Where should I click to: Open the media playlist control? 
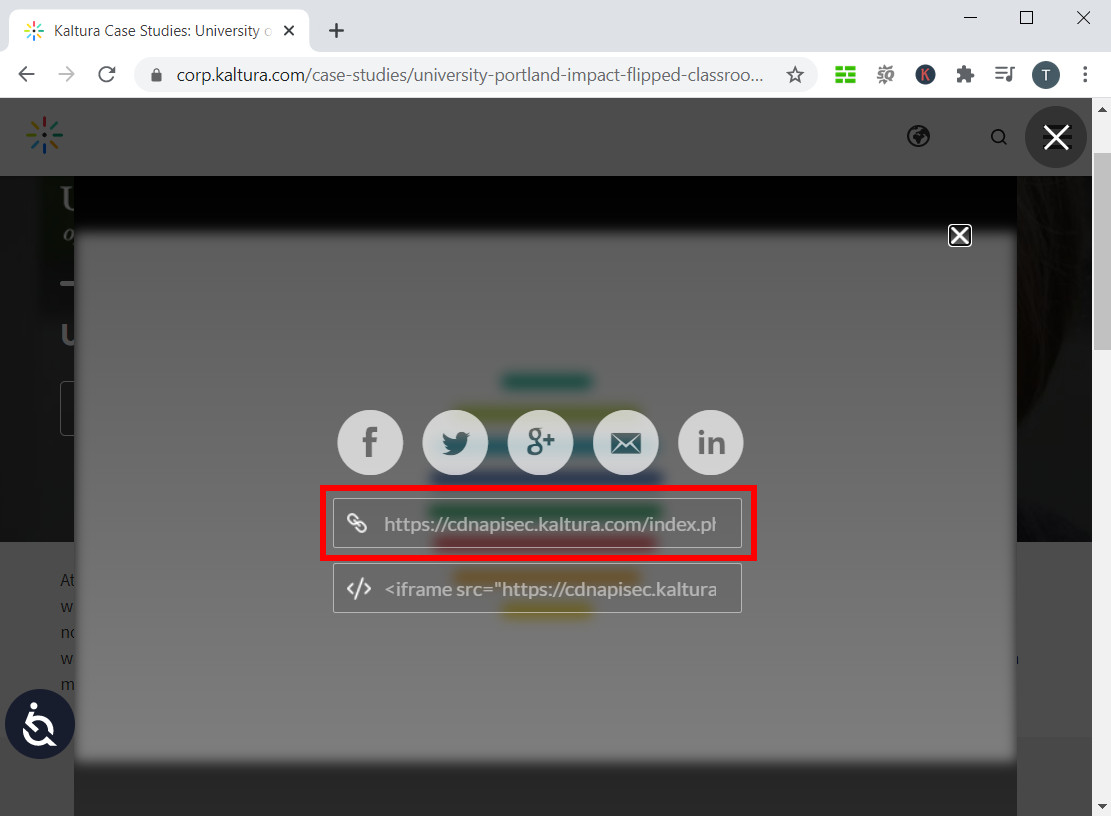coord(1005,74)
